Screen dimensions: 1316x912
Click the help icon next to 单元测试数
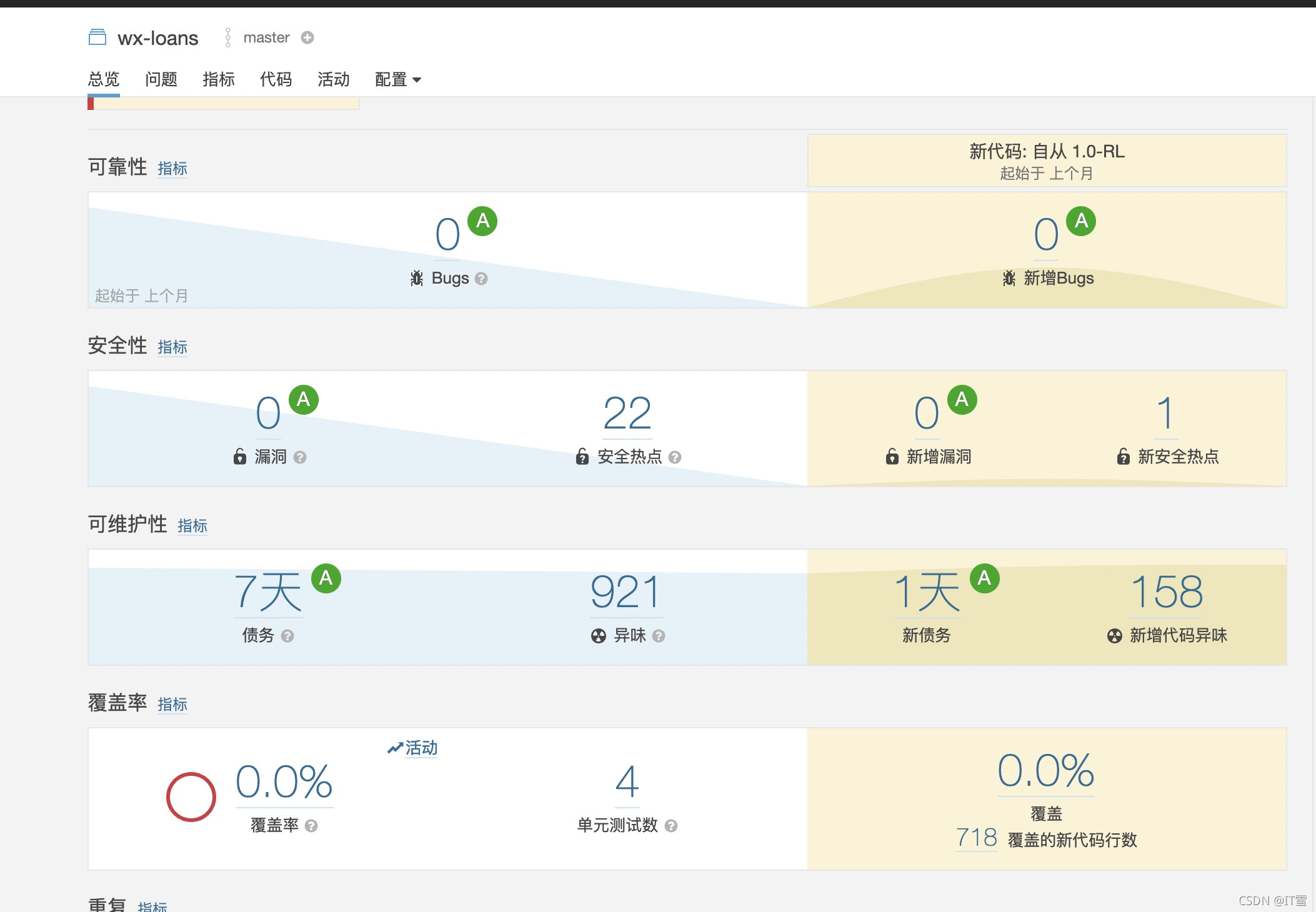671,826
